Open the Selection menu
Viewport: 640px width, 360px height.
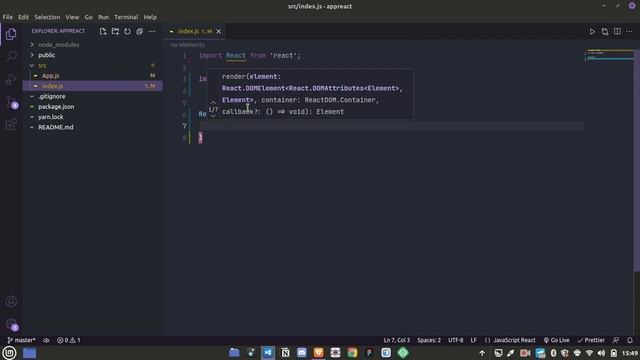click(x=47, y=17)
